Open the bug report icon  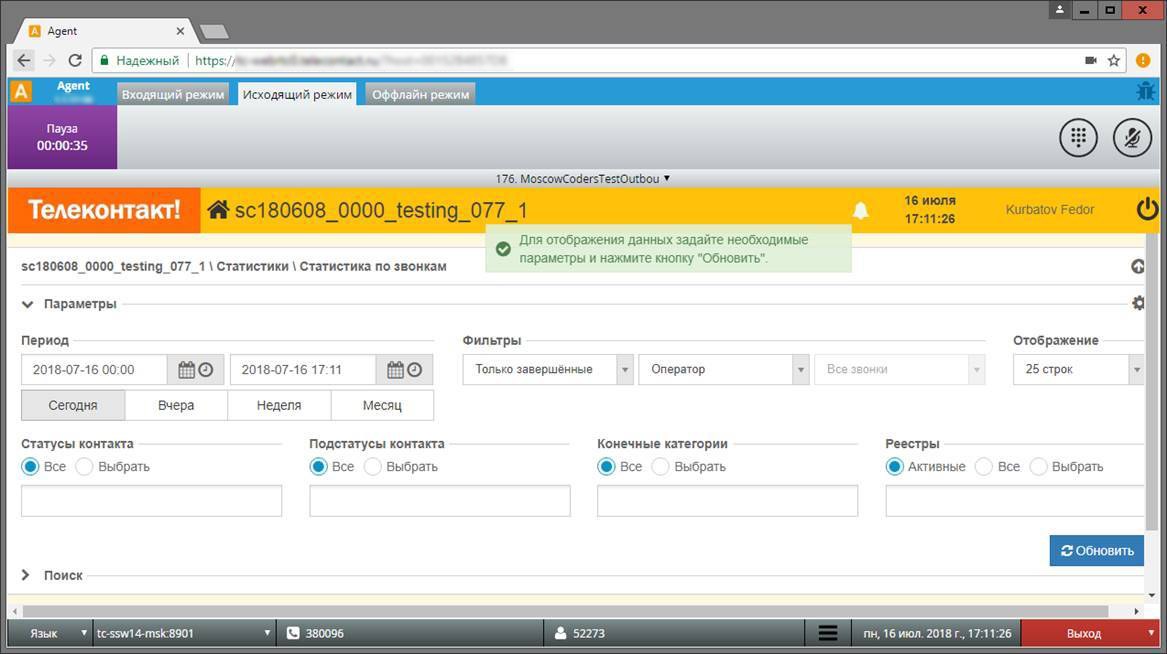tap(1145, 92)
